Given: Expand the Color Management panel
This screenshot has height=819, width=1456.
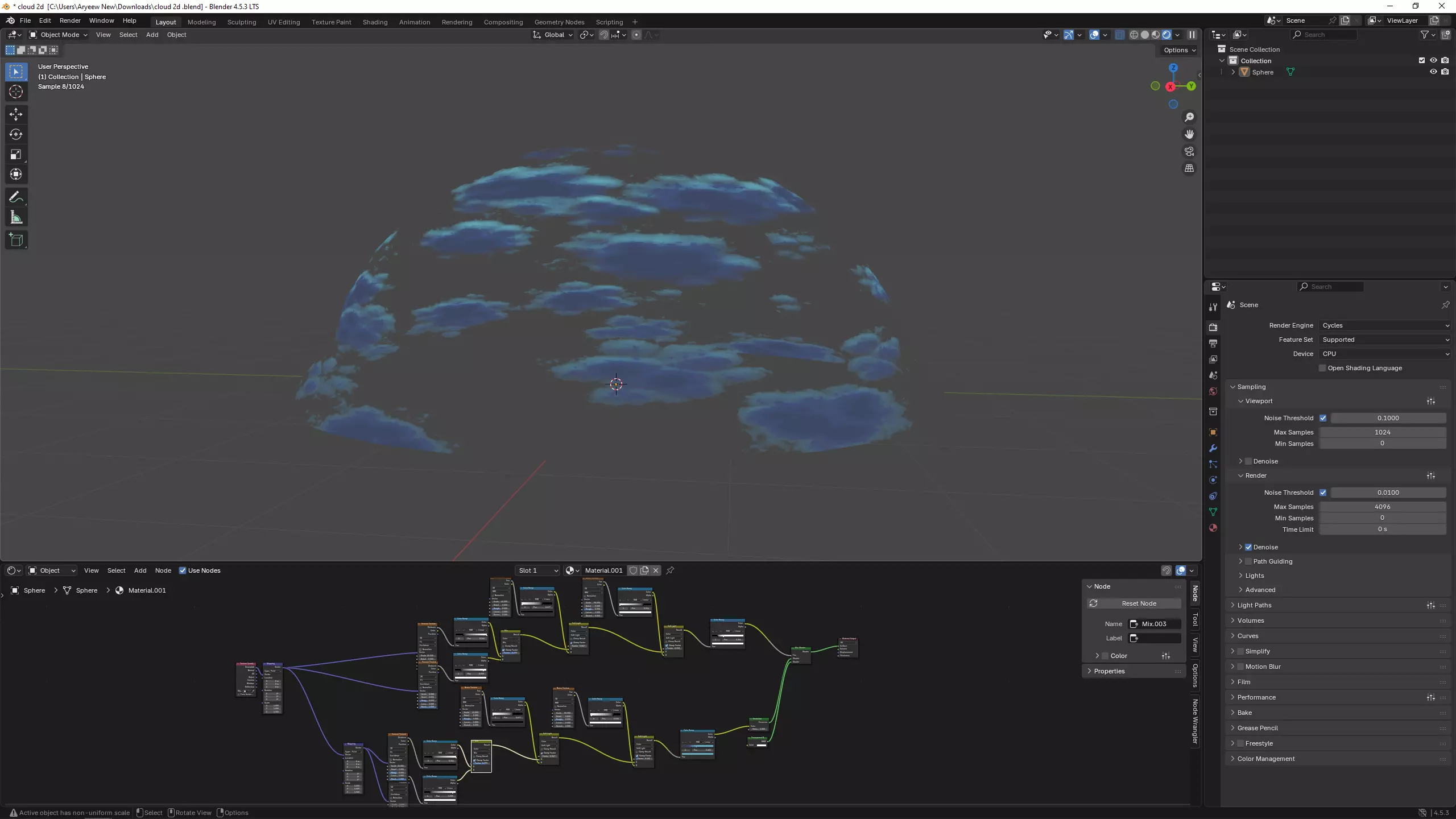Looking at the screenshot, I should coord(1265,759).
